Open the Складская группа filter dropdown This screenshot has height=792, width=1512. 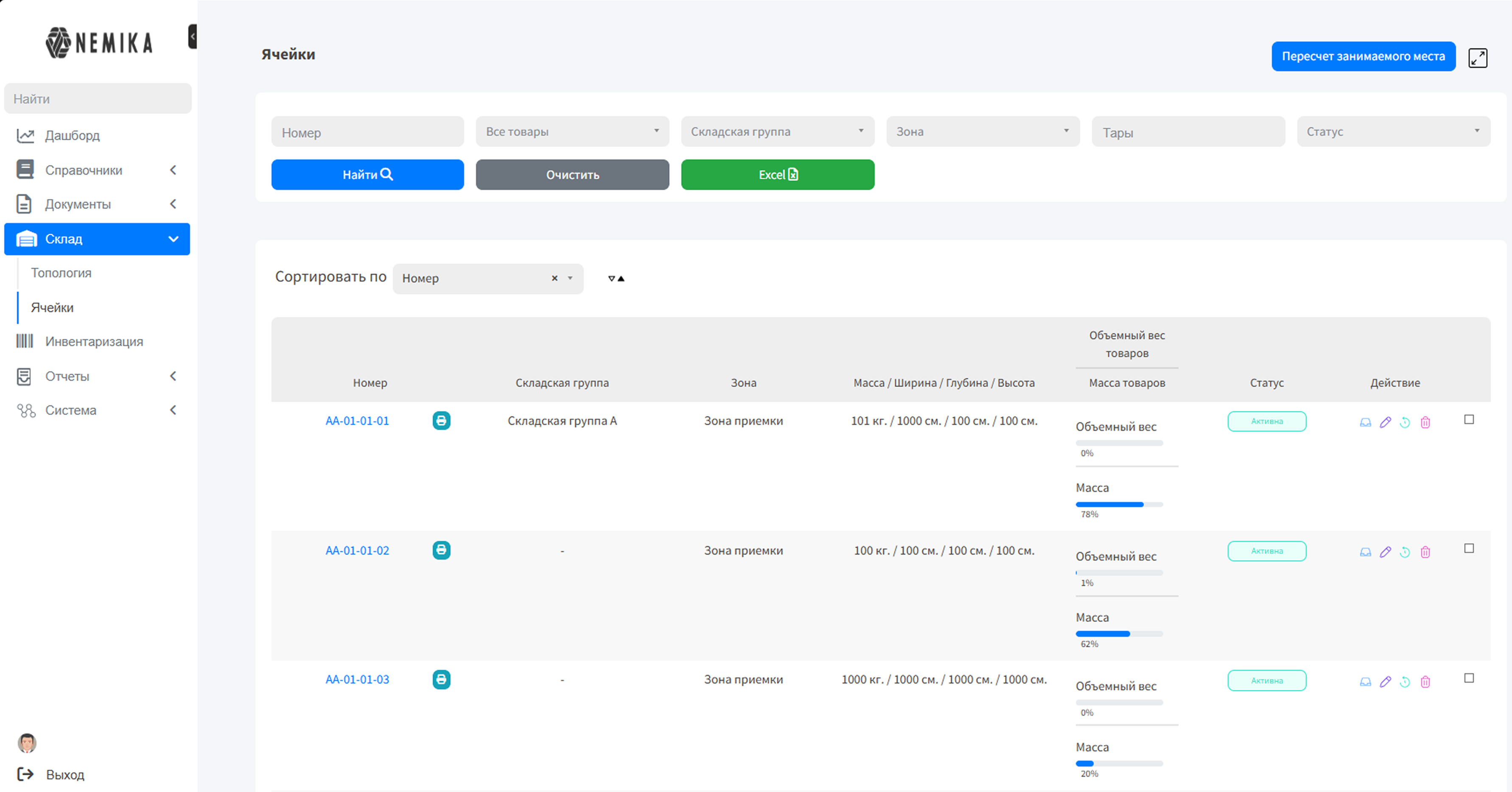[x=778, y=131]
